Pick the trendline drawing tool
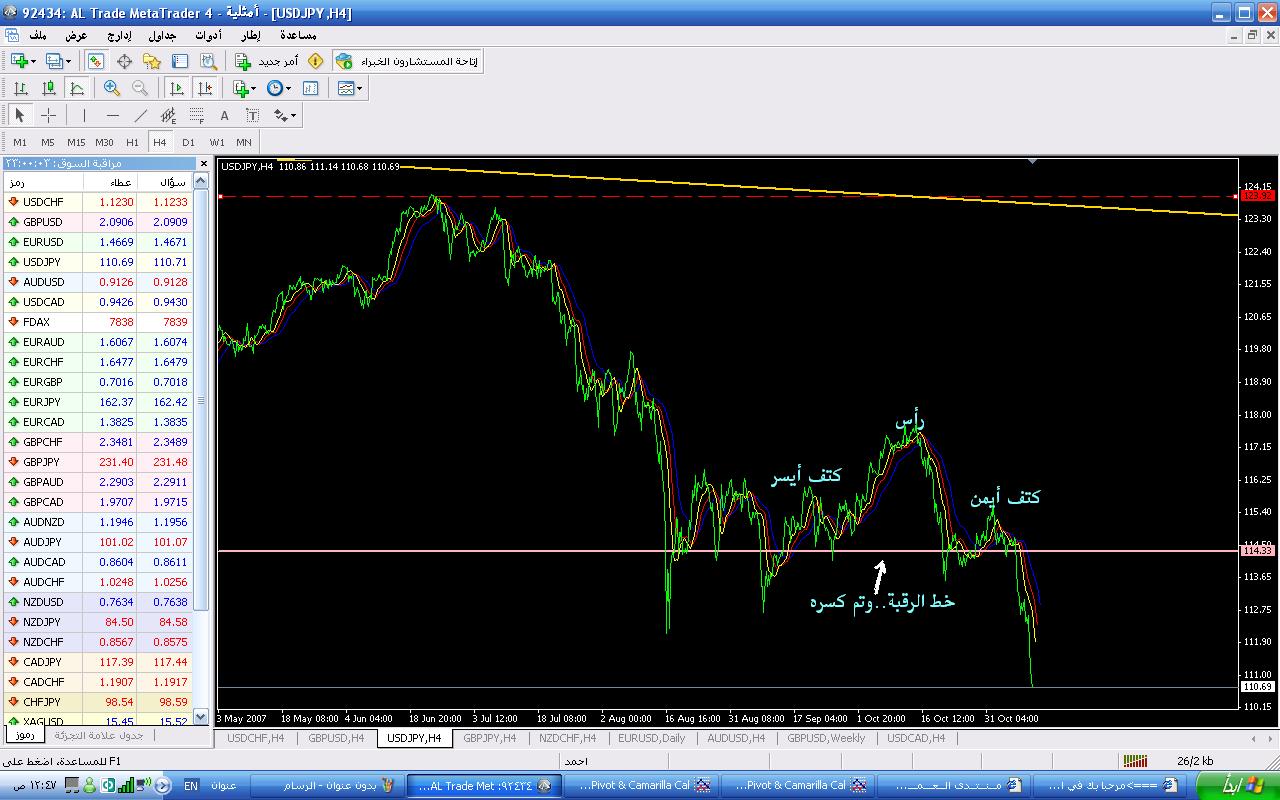The height and width of the screenshot is (800, 1280). pos(141,115)
